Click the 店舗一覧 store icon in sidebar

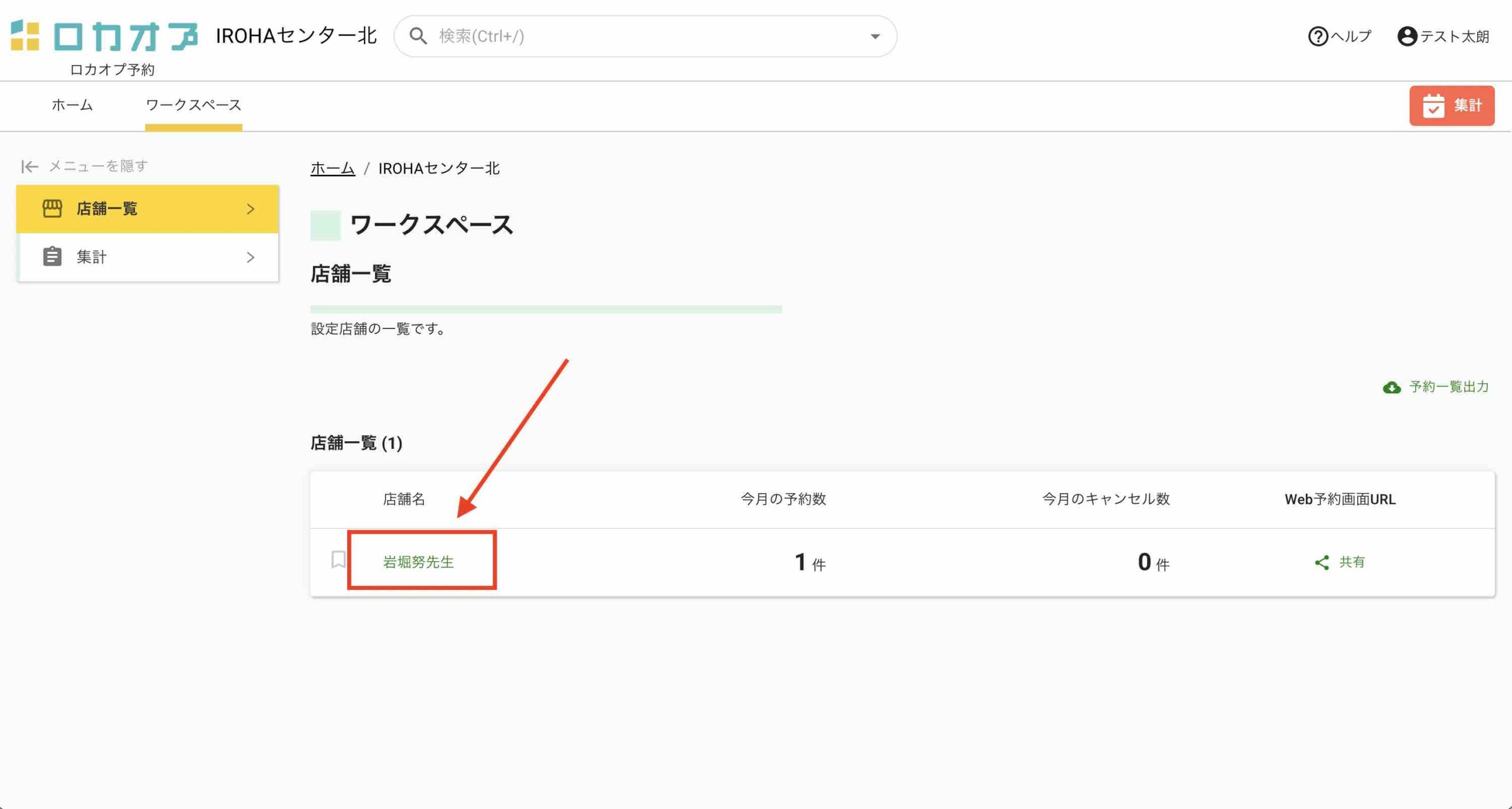[52, 208]
